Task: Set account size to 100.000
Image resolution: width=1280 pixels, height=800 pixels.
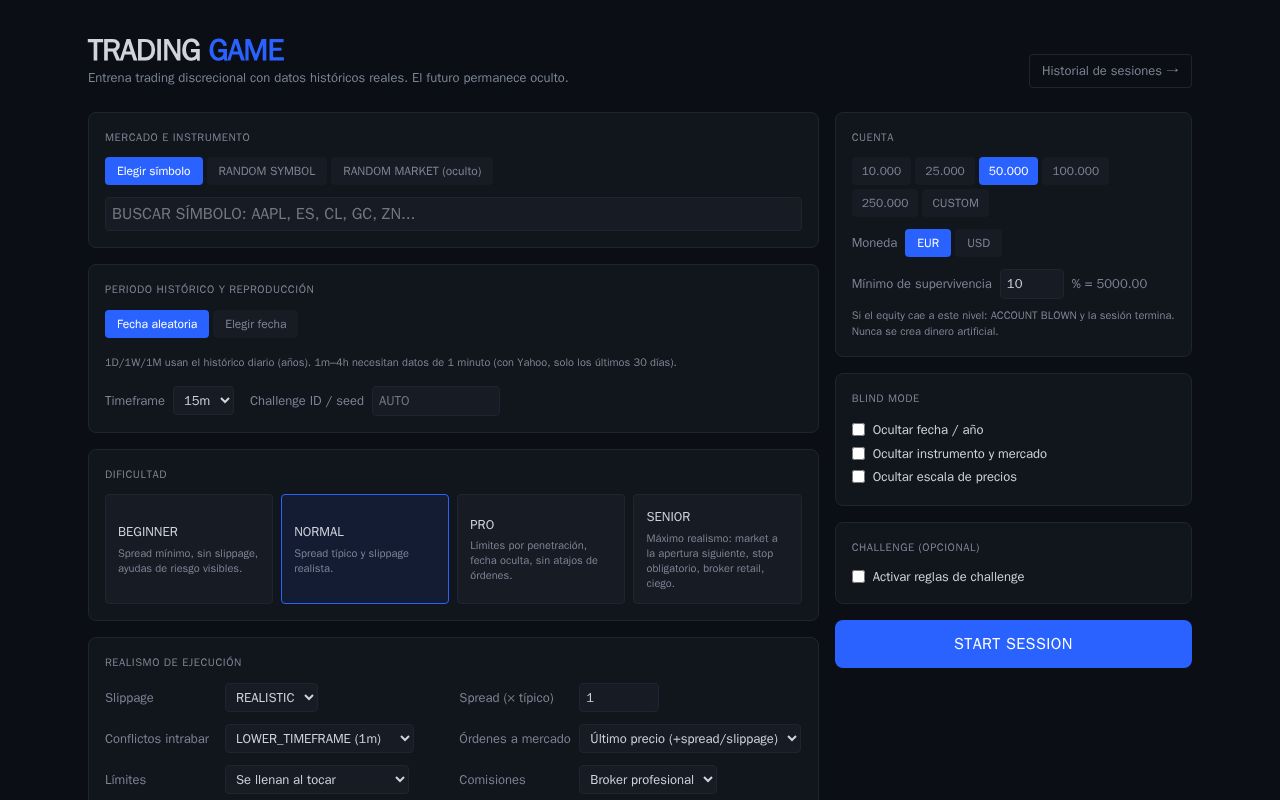Action: pyautogui.click(x=1075, y=171)
